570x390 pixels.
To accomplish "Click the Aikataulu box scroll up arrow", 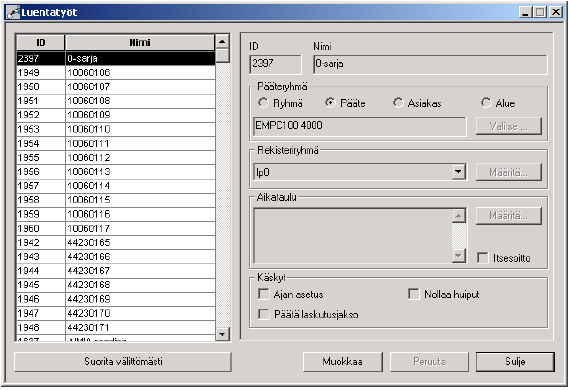I will 459,216.
